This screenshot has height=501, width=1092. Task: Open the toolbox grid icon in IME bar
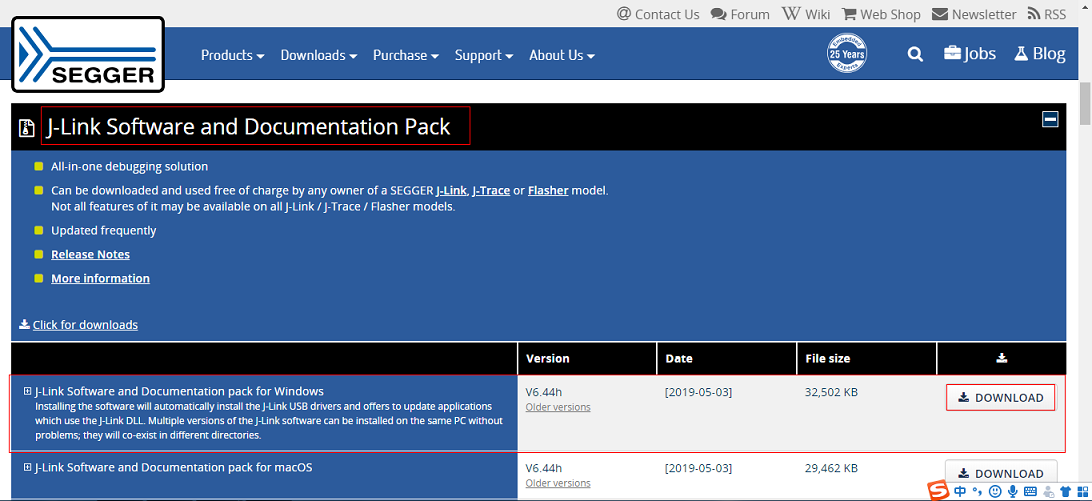(1084, 491)
